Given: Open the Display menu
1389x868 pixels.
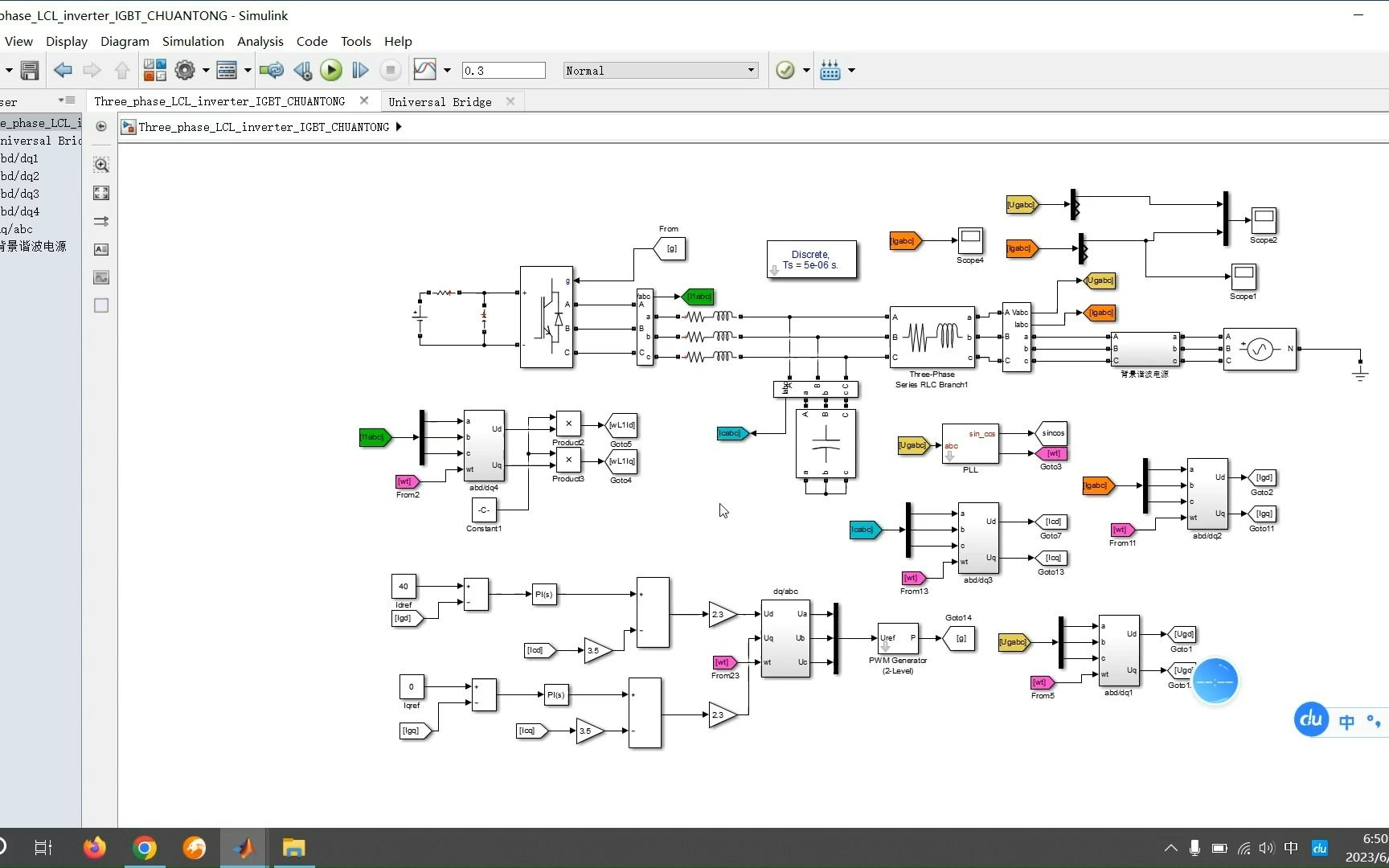Looking at the screenshot, I should click(67, 41).
